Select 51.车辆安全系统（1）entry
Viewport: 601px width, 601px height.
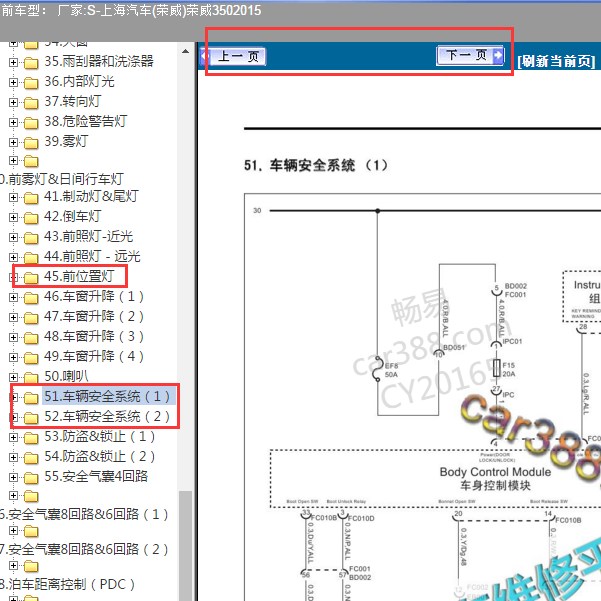[x=109, y=396]
